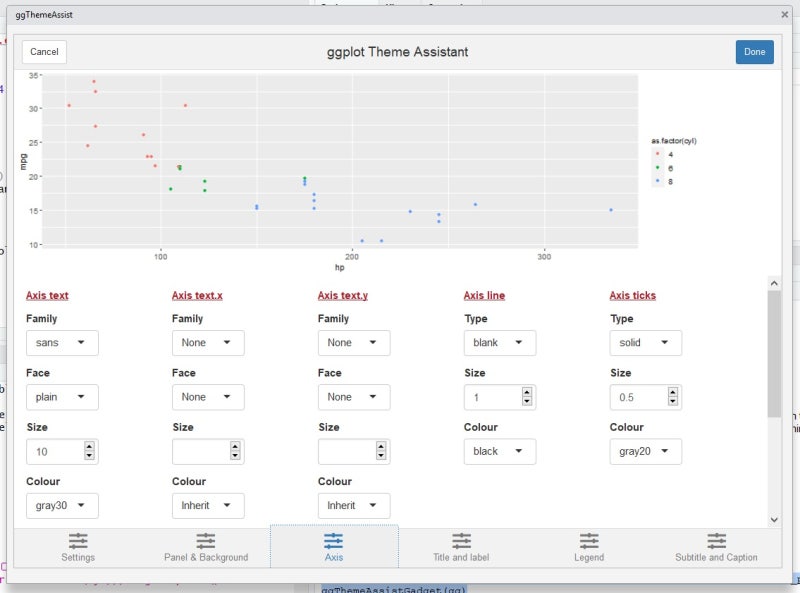Open Axis text Colour dropdown showing gray30

[62, 506]
